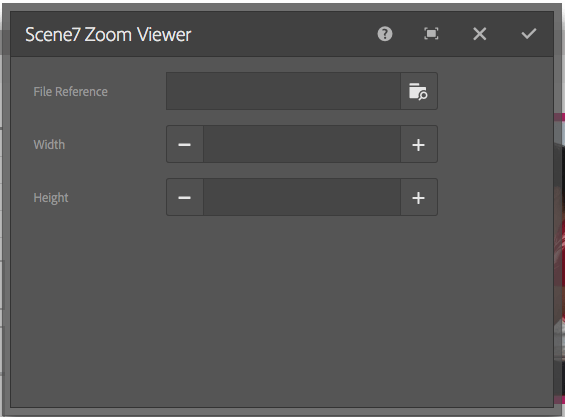
Task: Decrease Width with the minus button
Action: 184,144
